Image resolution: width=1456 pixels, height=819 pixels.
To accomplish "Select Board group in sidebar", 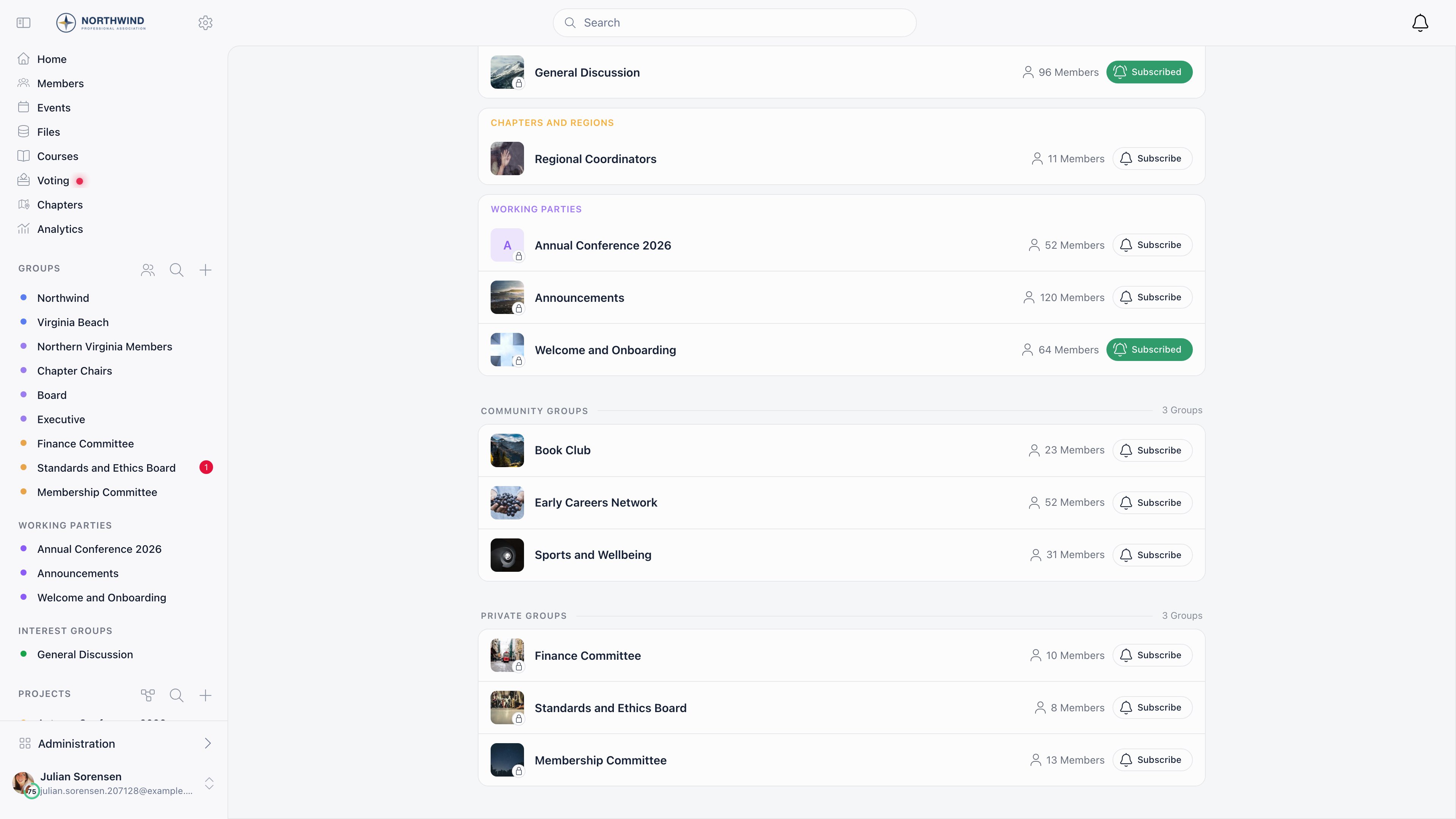I will 52,395.
